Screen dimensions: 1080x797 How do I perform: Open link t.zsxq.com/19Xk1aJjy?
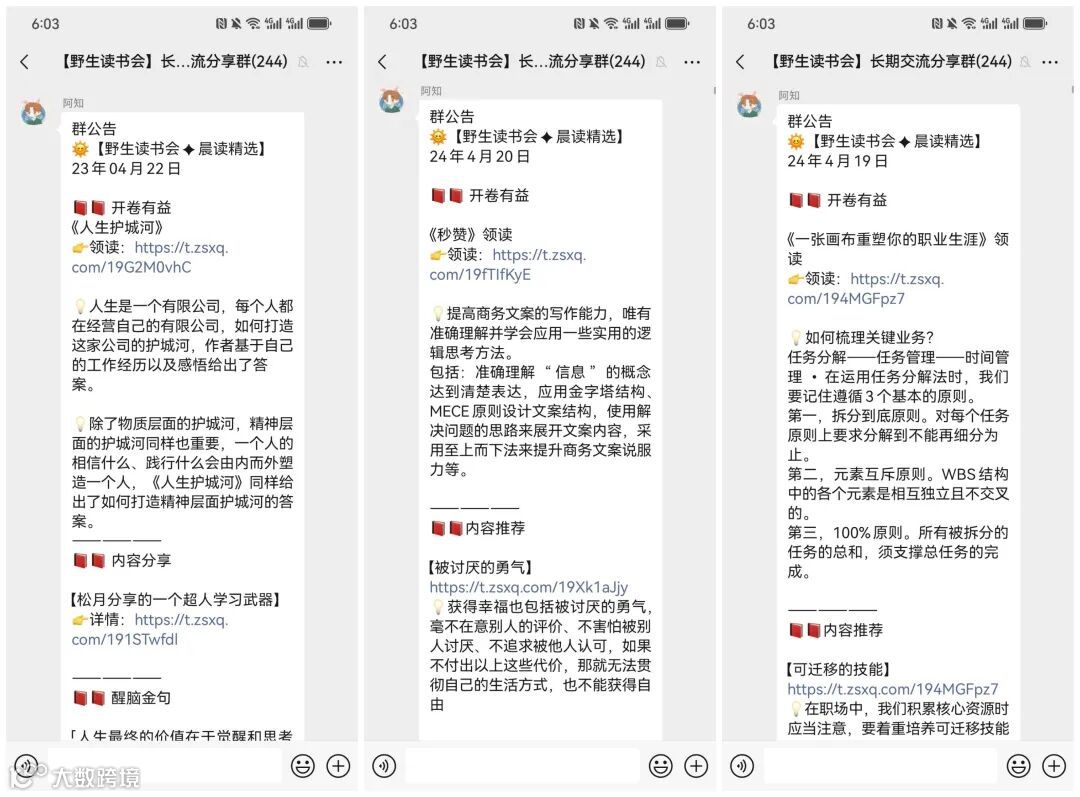528,588
